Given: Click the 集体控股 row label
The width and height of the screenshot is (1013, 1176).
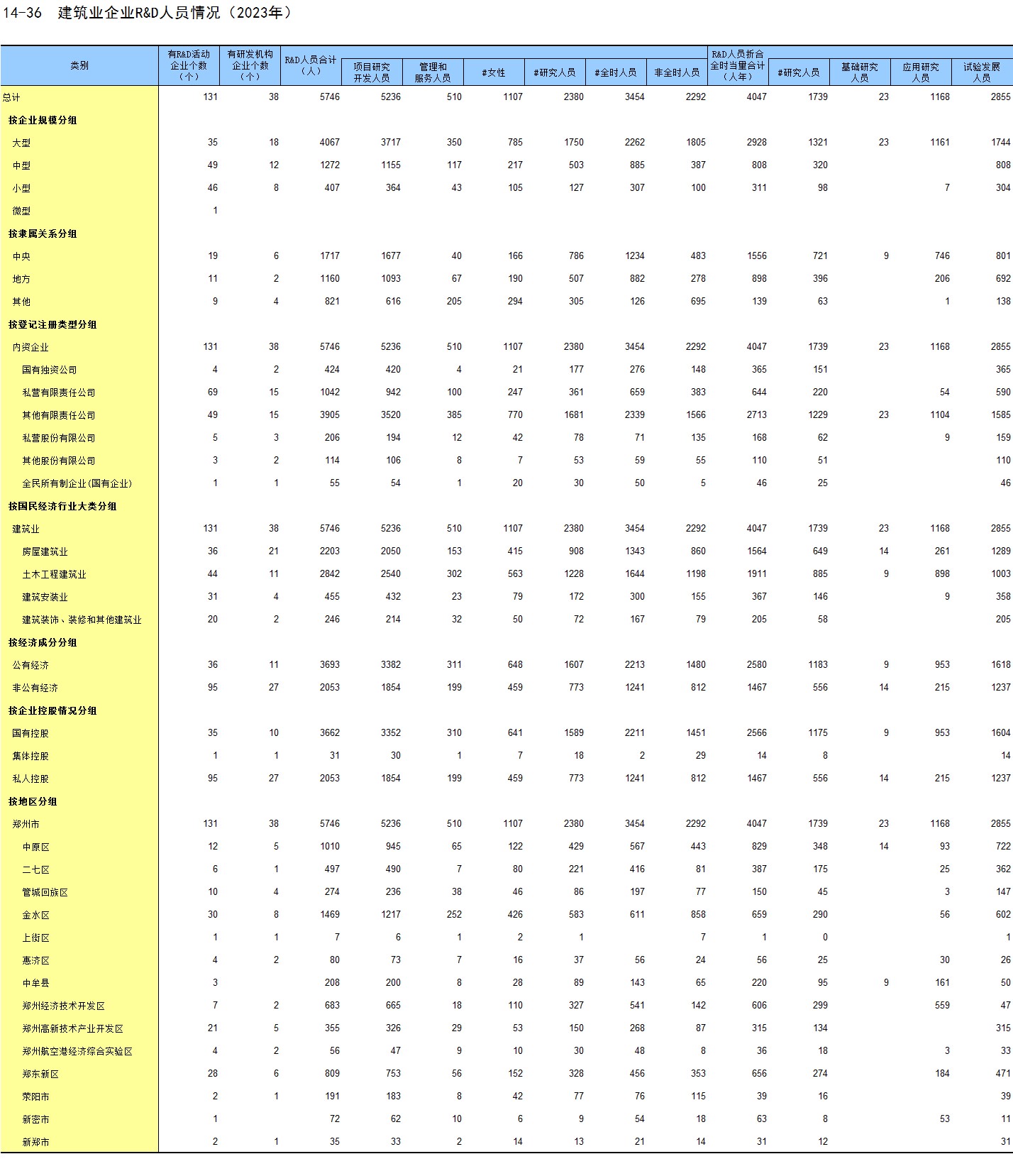Looking at the screenshot, I should coord(31,756).
